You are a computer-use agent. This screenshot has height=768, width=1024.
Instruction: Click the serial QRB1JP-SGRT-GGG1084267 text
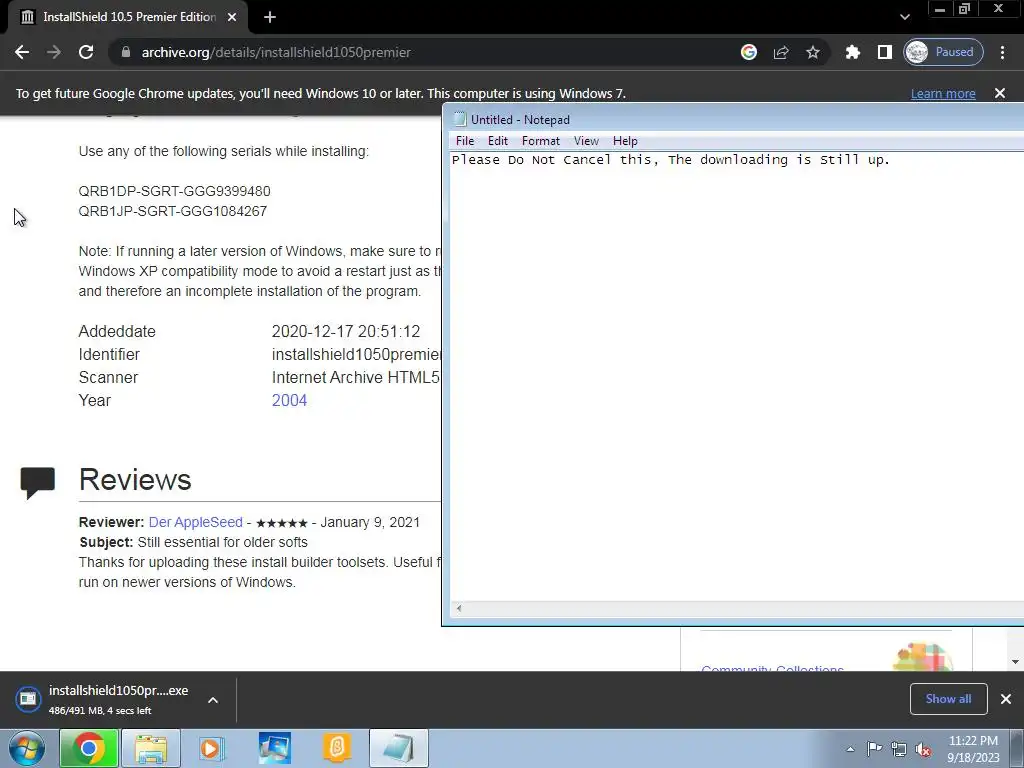pos(172,212)
